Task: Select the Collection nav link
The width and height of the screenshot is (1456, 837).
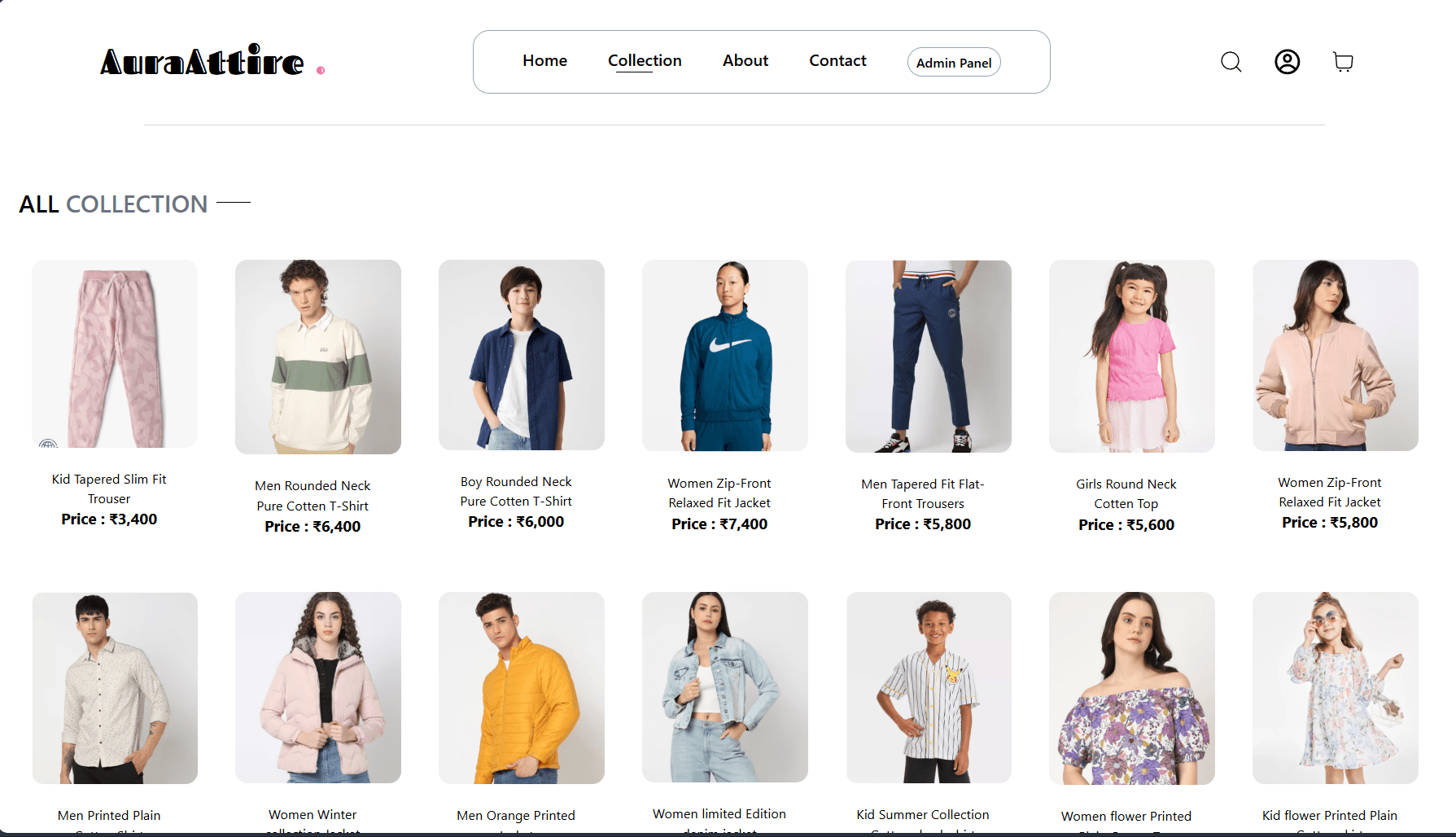Action: coord(645,61)
